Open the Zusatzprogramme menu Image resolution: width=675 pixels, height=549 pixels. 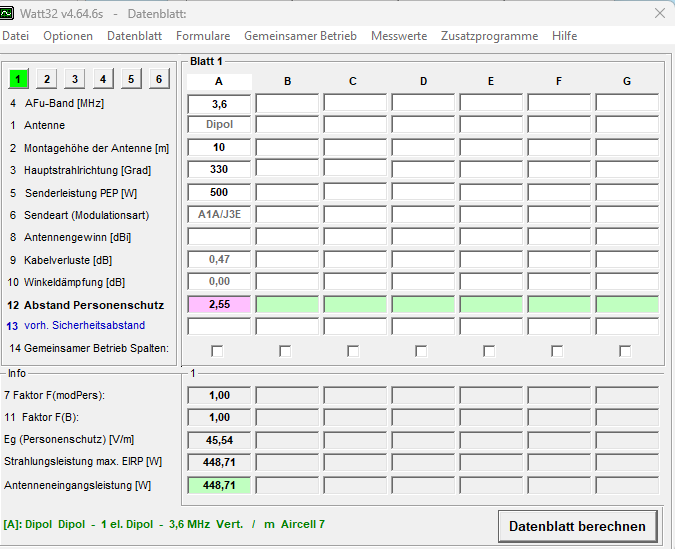tap(489, 36)
